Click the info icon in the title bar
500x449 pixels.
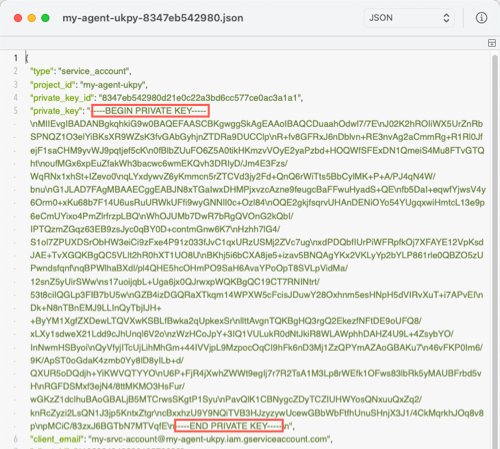[481, 18]
